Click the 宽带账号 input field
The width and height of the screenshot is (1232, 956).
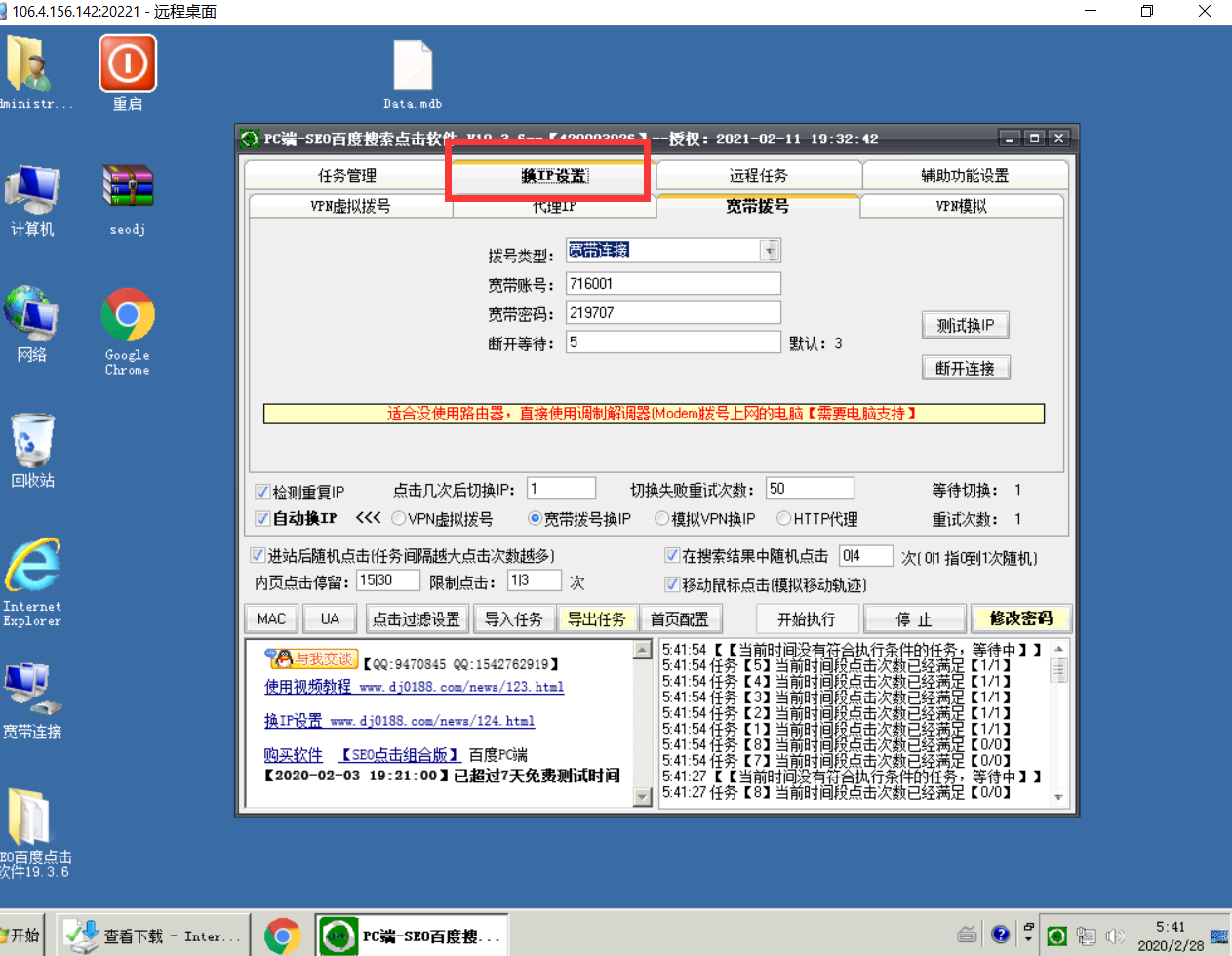[673, 284]
